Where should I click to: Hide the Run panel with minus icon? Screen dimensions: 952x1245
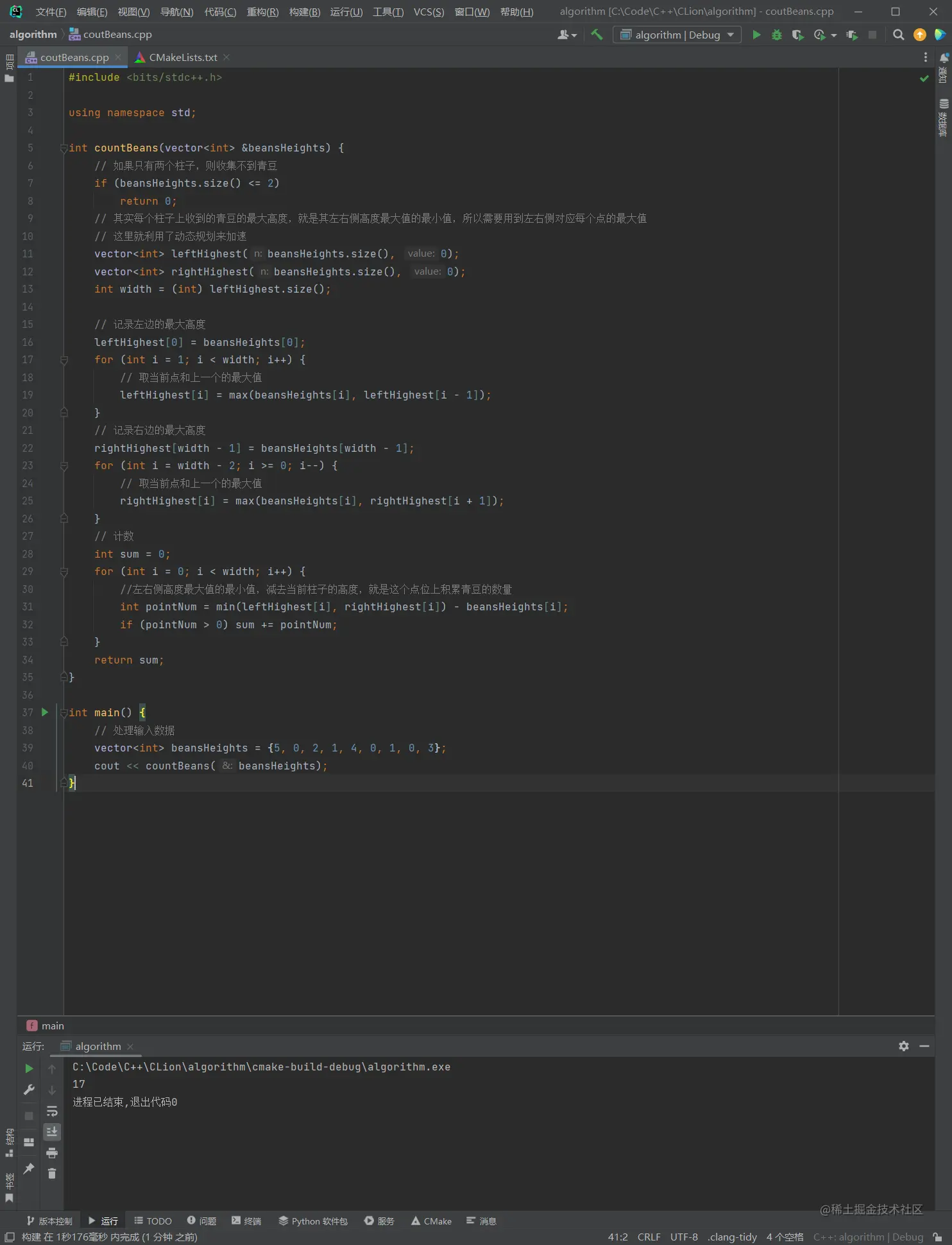(924, 1046)
